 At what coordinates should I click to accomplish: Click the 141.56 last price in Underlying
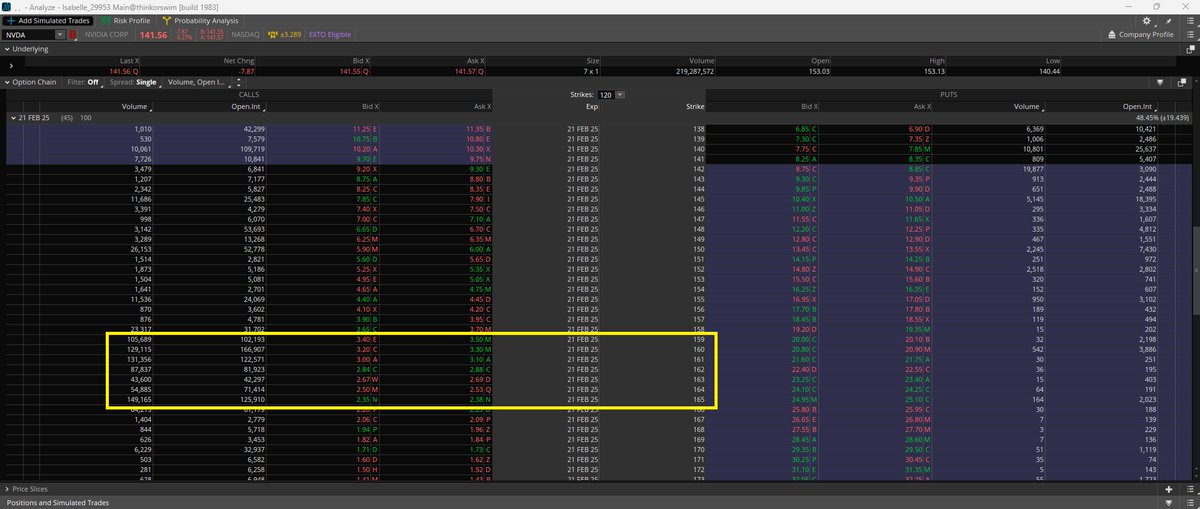121,72
